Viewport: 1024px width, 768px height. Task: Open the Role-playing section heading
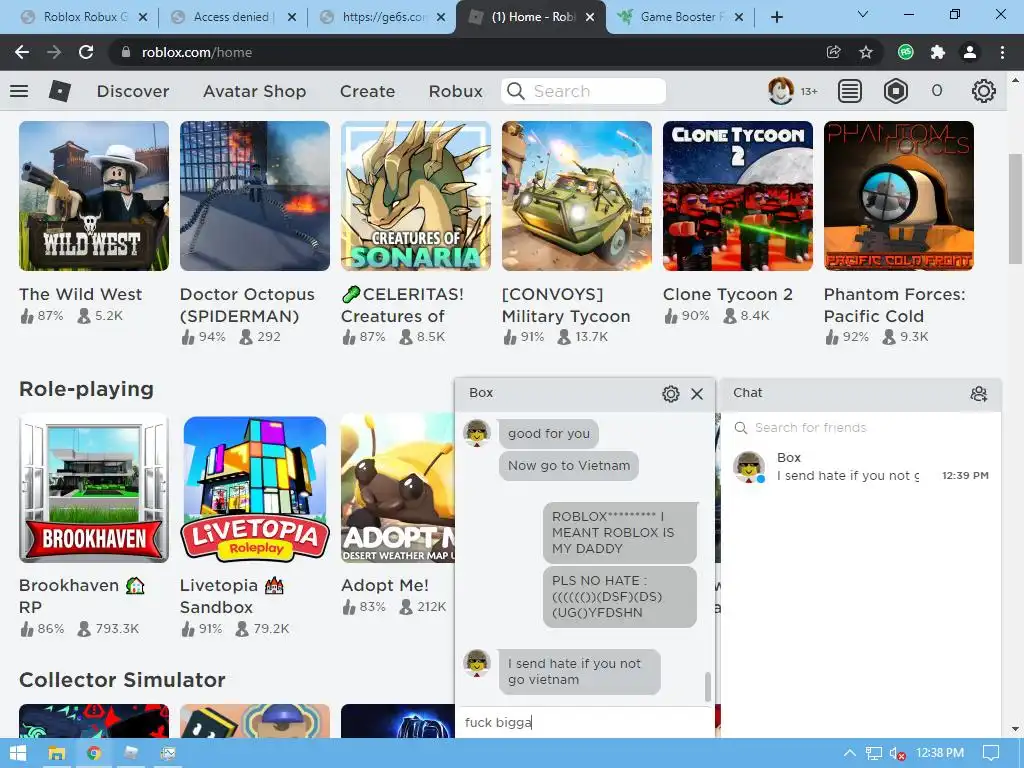point(86,389)
